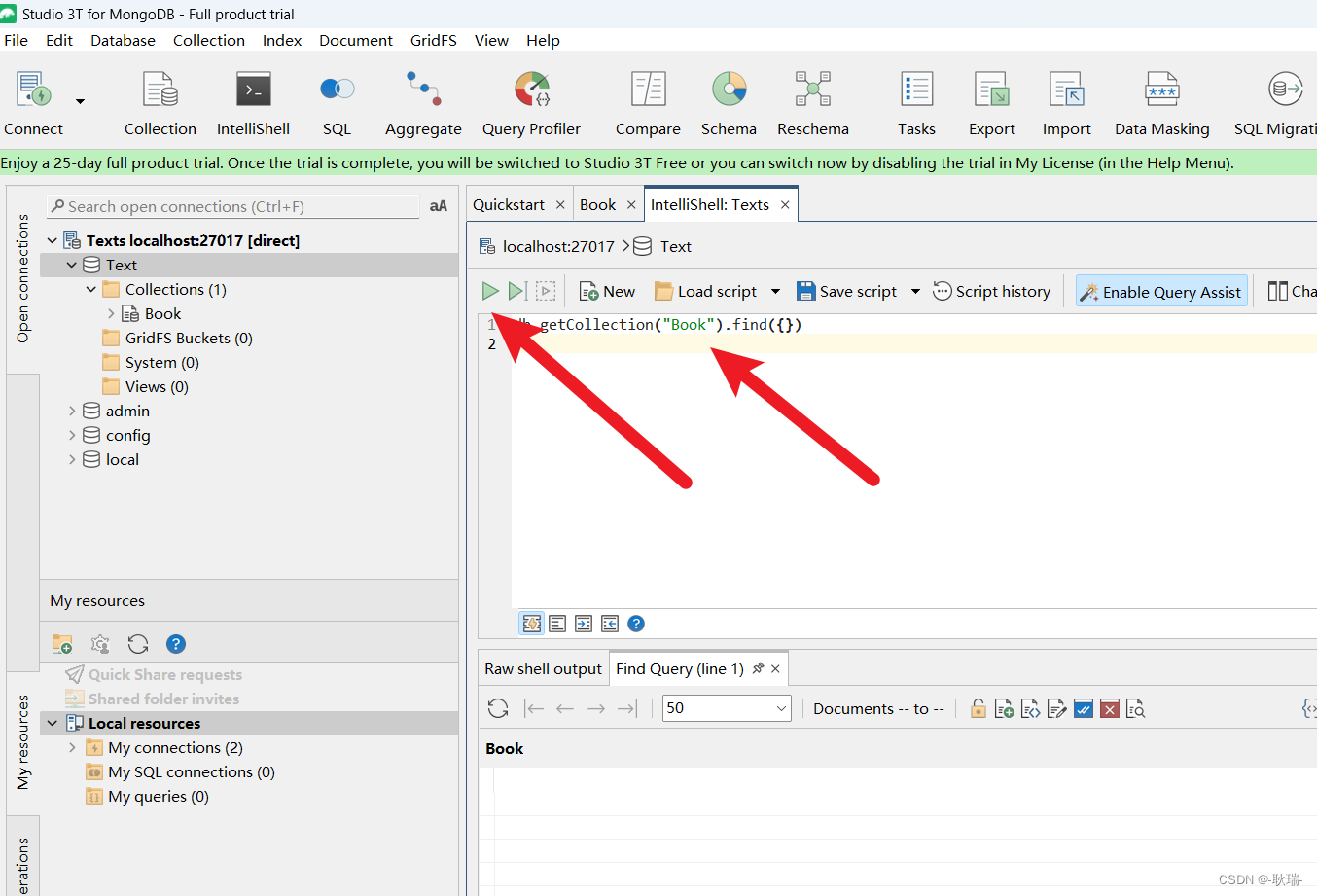
Task: Add new folder in My resources
Action: [x=62, y=644]
